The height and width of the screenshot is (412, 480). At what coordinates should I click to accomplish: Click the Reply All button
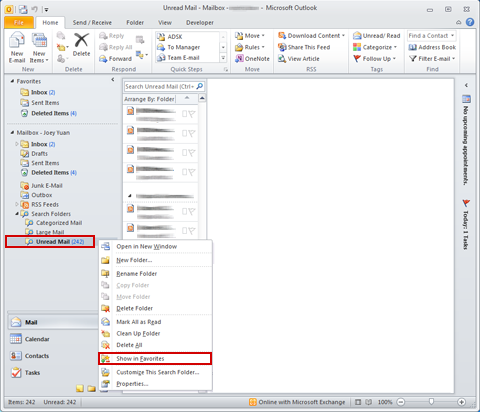point(116,47)
